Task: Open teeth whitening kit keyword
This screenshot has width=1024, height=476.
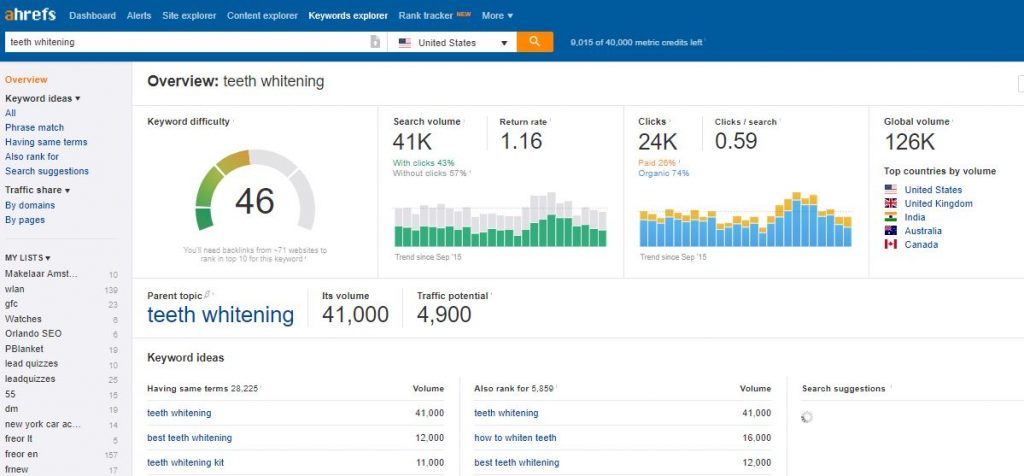Action: tap(185, 462)
